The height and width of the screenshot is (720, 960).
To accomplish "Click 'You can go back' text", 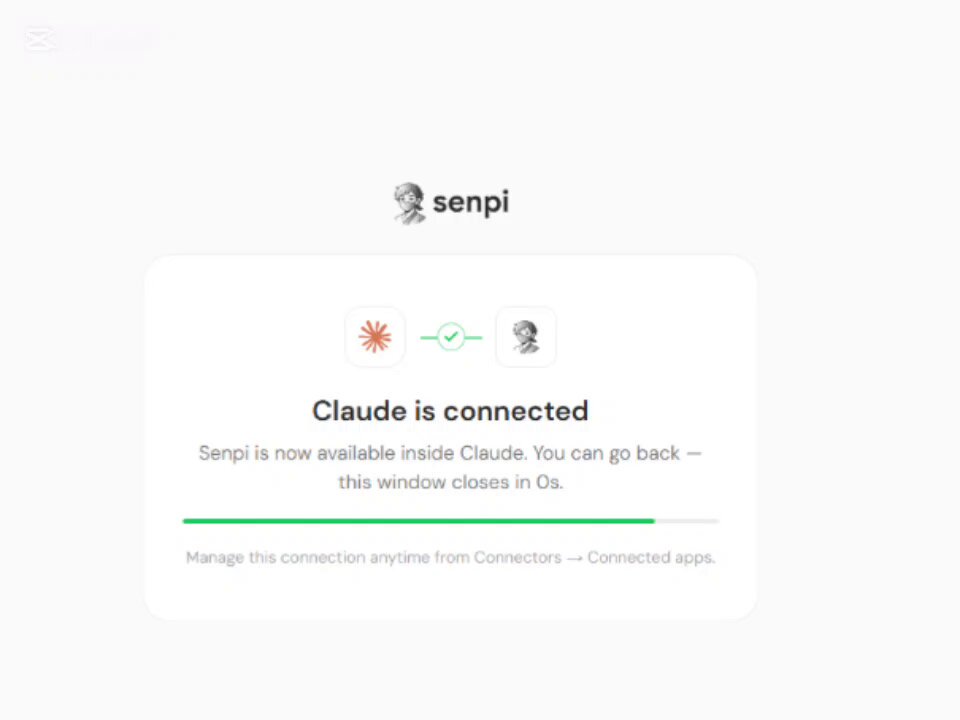I will pyautogui.click(x=606, y=453).
